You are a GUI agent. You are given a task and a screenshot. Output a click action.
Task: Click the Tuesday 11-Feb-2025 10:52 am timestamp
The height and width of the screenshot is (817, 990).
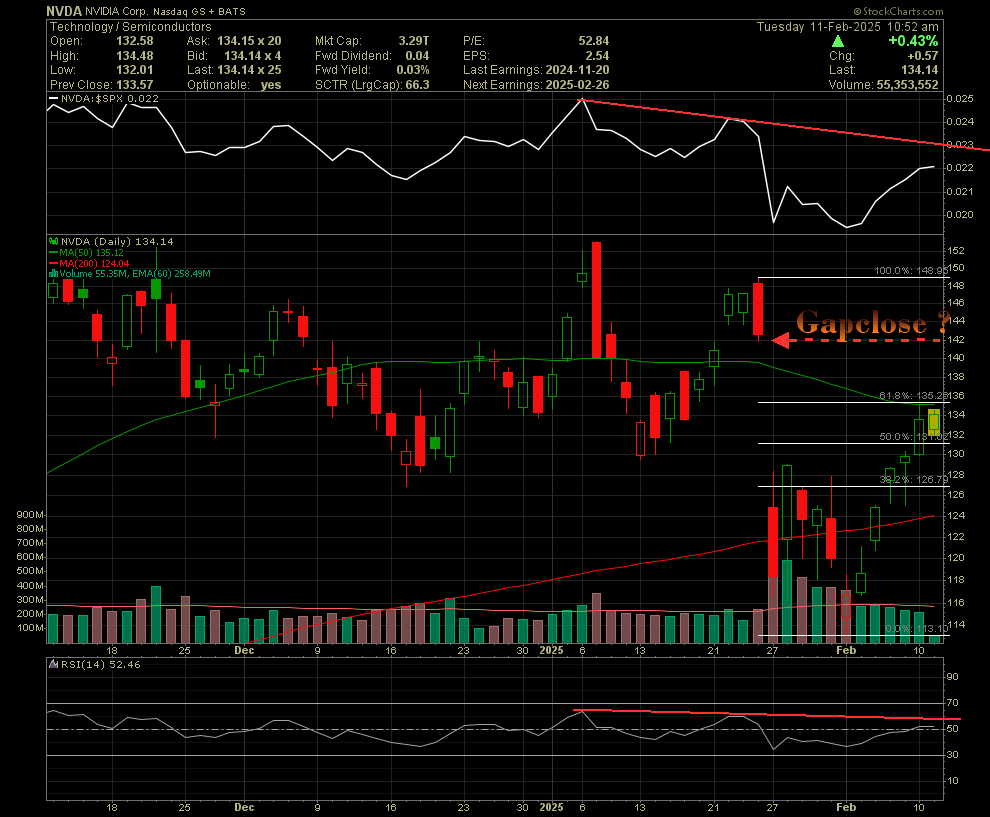tap(847, 27)
